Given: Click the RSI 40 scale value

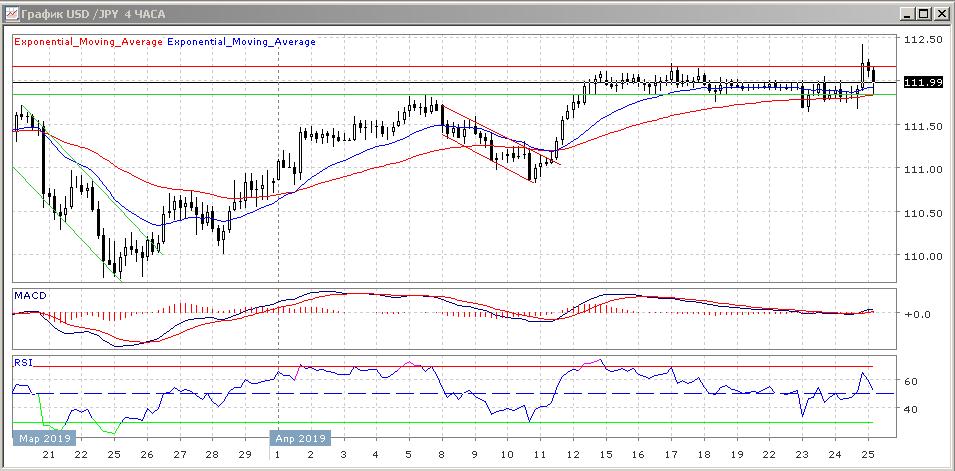Looking at the screenshot, I should tap(911, 409).
